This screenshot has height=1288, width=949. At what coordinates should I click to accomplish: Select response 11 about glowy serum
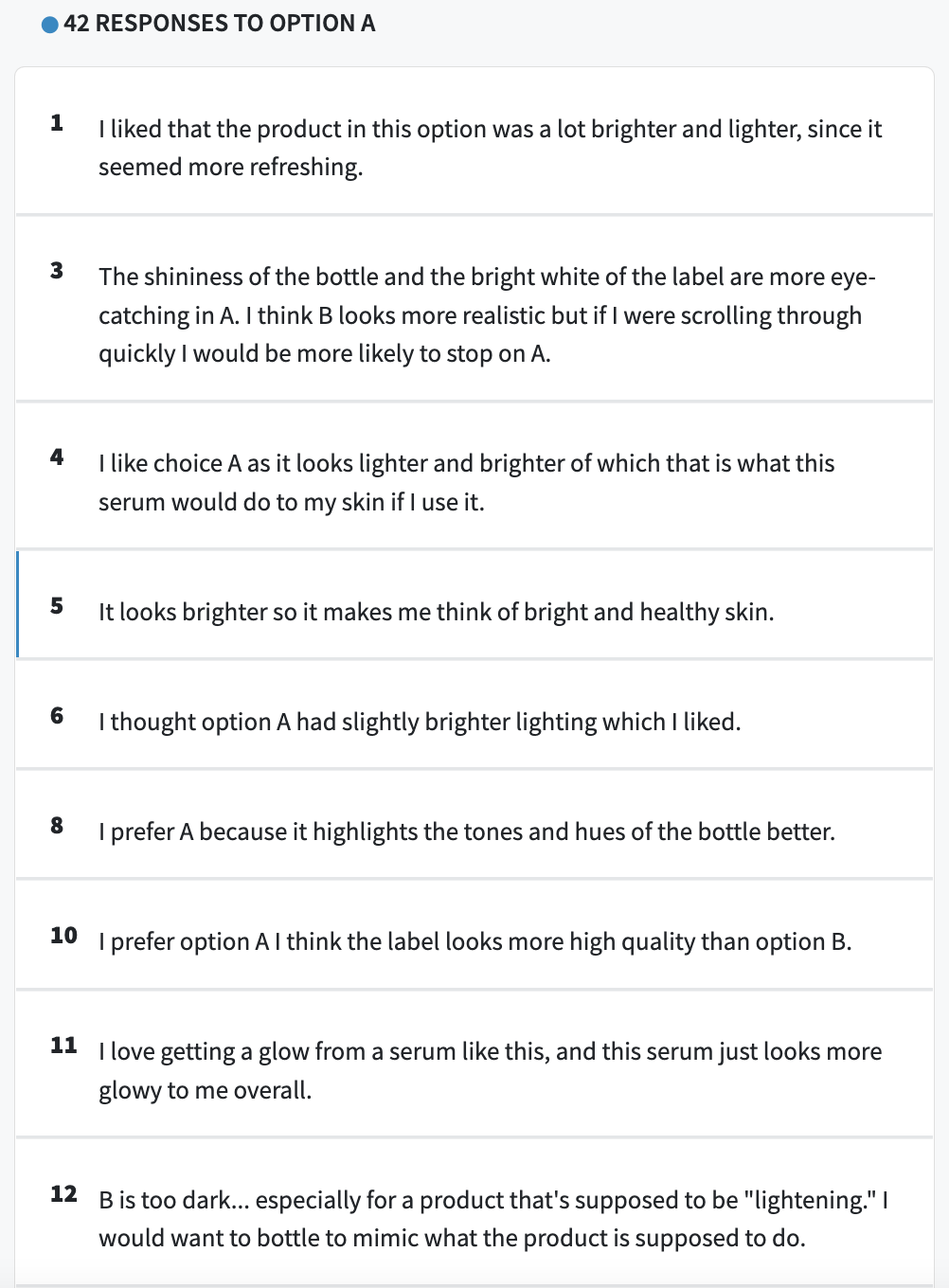(474, 1064)
